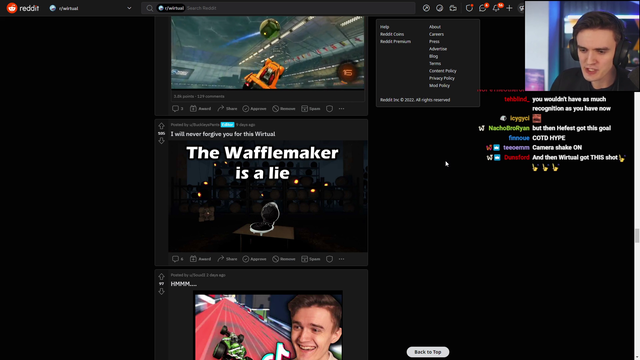Click chat username tehblind_
Image resolution: width=640 pixels, height=360 pixels.
coord(517,99)
